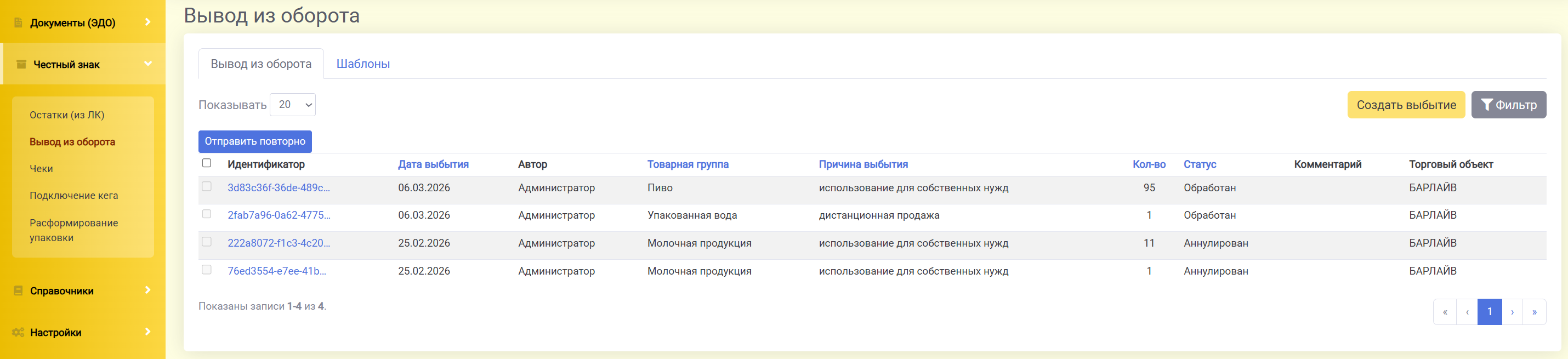The width and height of the screenshot is (1568, 359).
Task: Go to next page (›) arrow
Action: 1512,312
